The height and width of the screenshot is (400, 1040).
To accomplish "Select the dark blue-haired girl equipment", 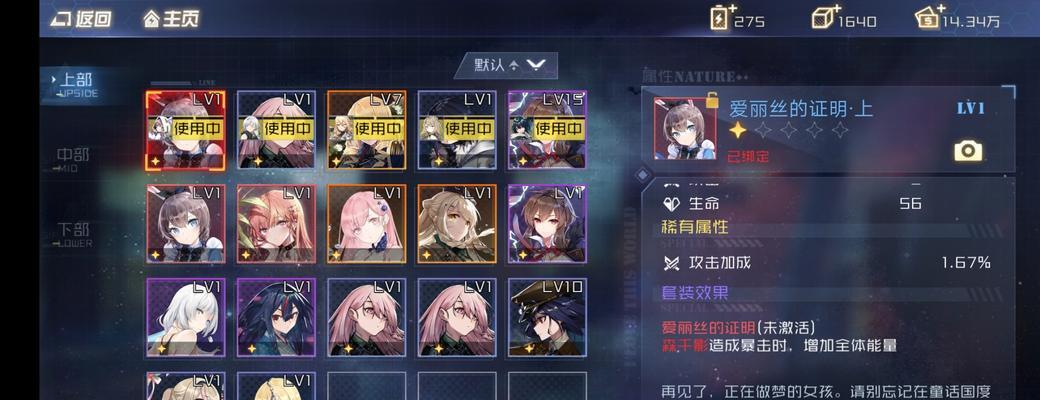I will click(276, 317).
